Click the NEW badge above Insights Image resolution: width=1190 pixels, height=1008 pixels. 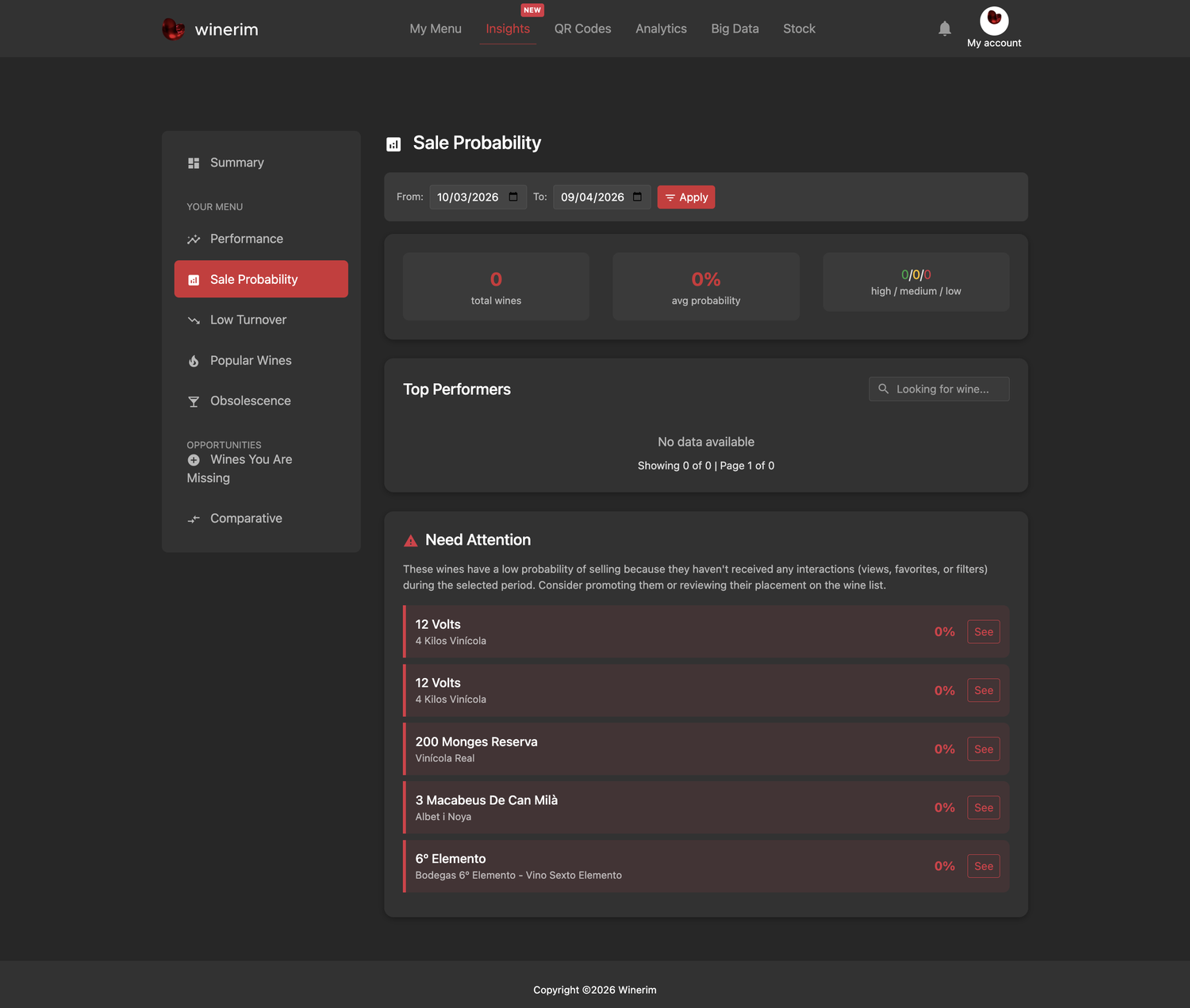point(532,10)
